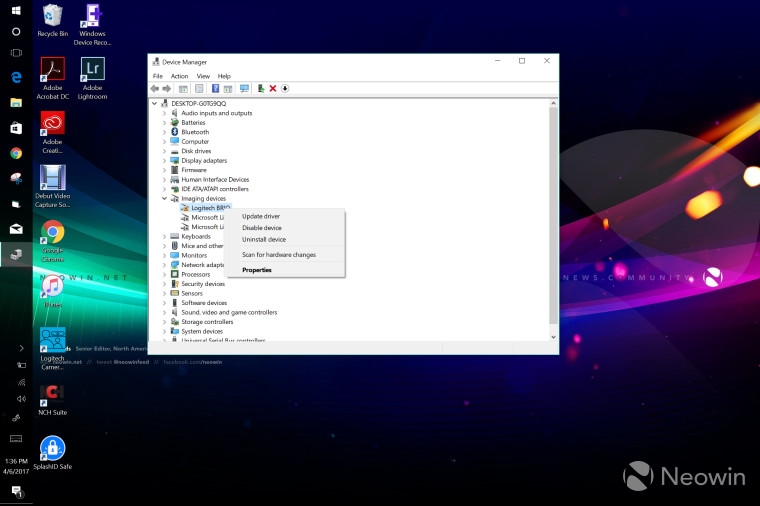This screenshot has height=506, width=760.
Task: Choose Update driver from context menu
Action: click(x=261, y=216)
